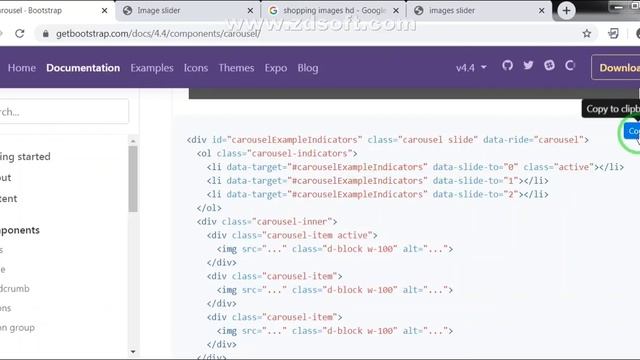Open the Layout sidebar section
The width and height of the screenshot is (640, 360).
click(x=6, y=178)
